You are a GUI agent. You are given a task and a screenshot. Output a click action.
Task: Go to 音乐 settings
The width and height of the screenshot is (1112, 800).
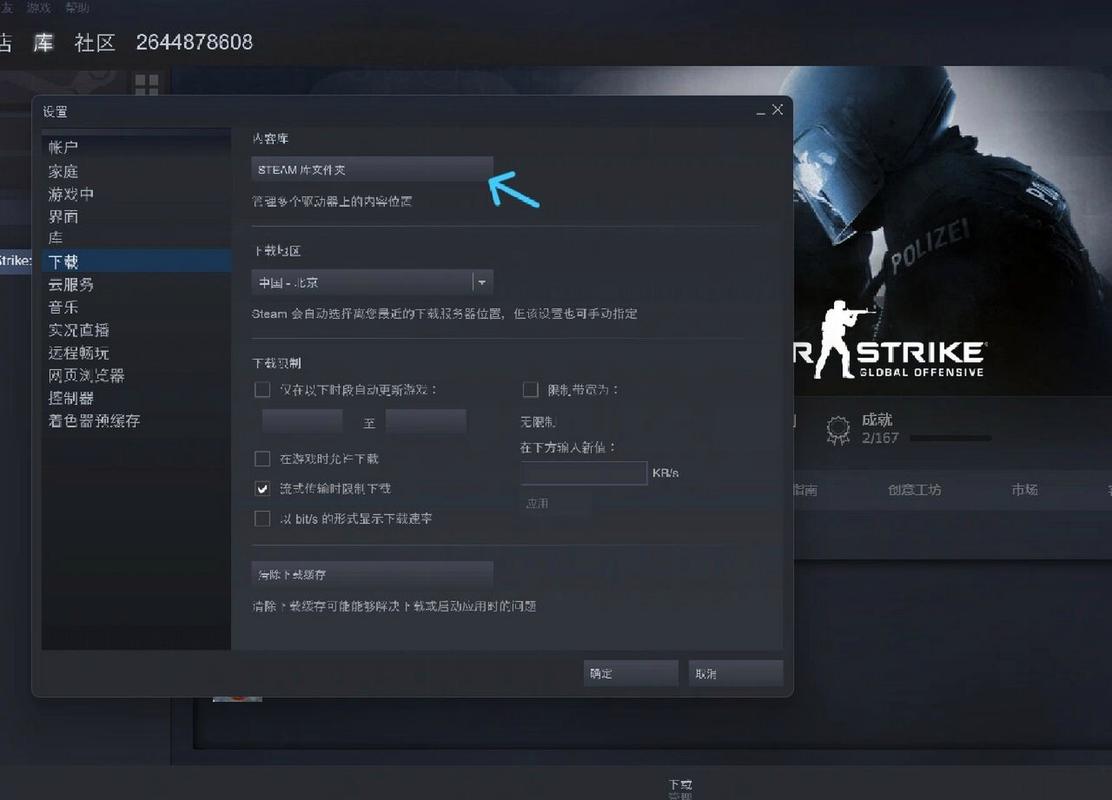(63, 307)
